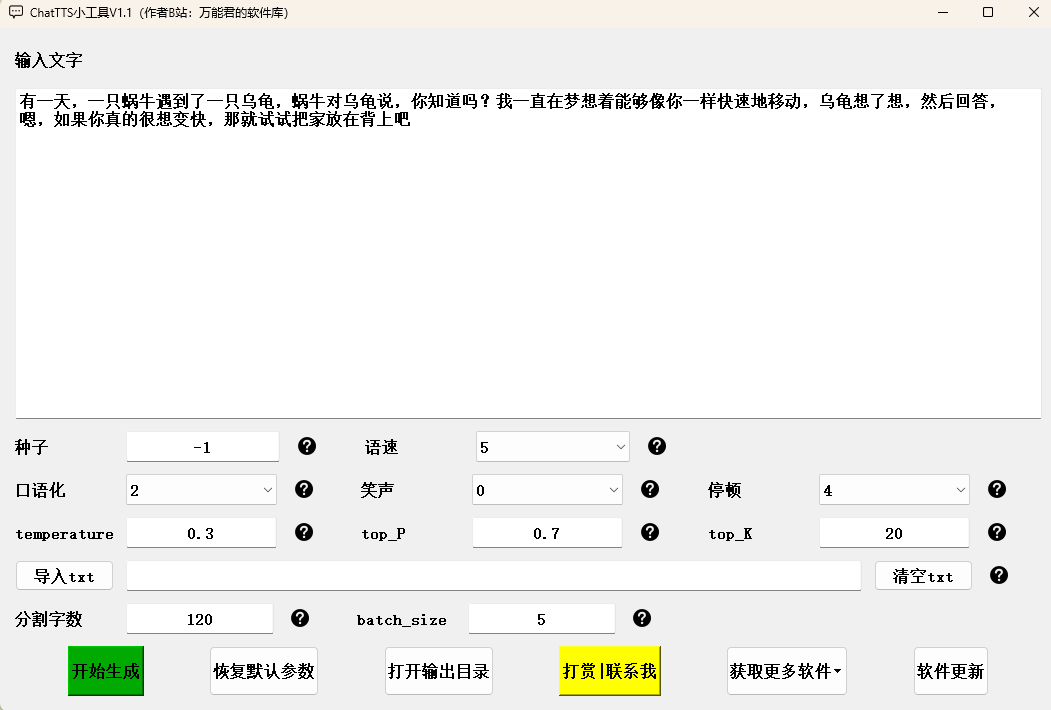Click the 导入txt import button
Screen dimensions: 1051x710
(x=64, y=576)
